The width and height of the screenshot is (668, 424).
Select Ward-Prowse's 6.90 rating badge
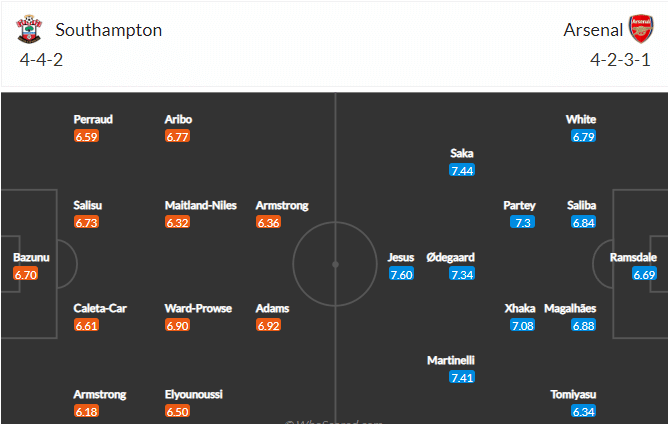click(x=178, y=326)
